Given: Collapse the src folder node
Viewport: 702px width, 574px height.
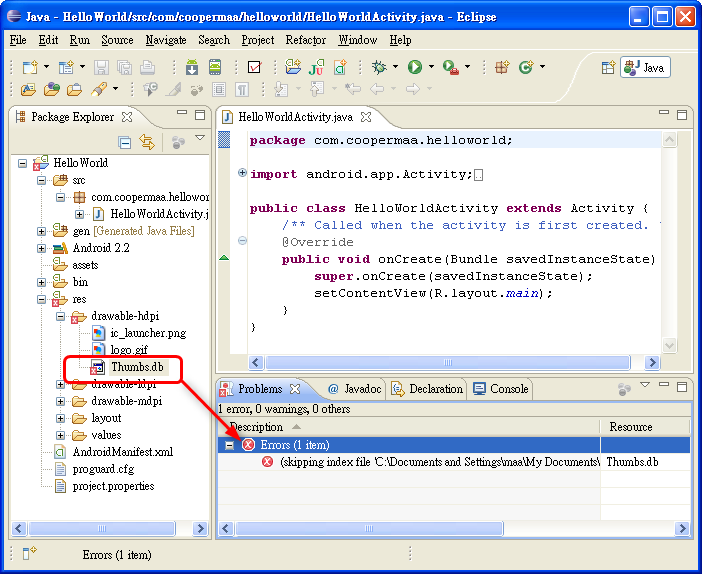Looking at the screenshot, I should 41,180.
